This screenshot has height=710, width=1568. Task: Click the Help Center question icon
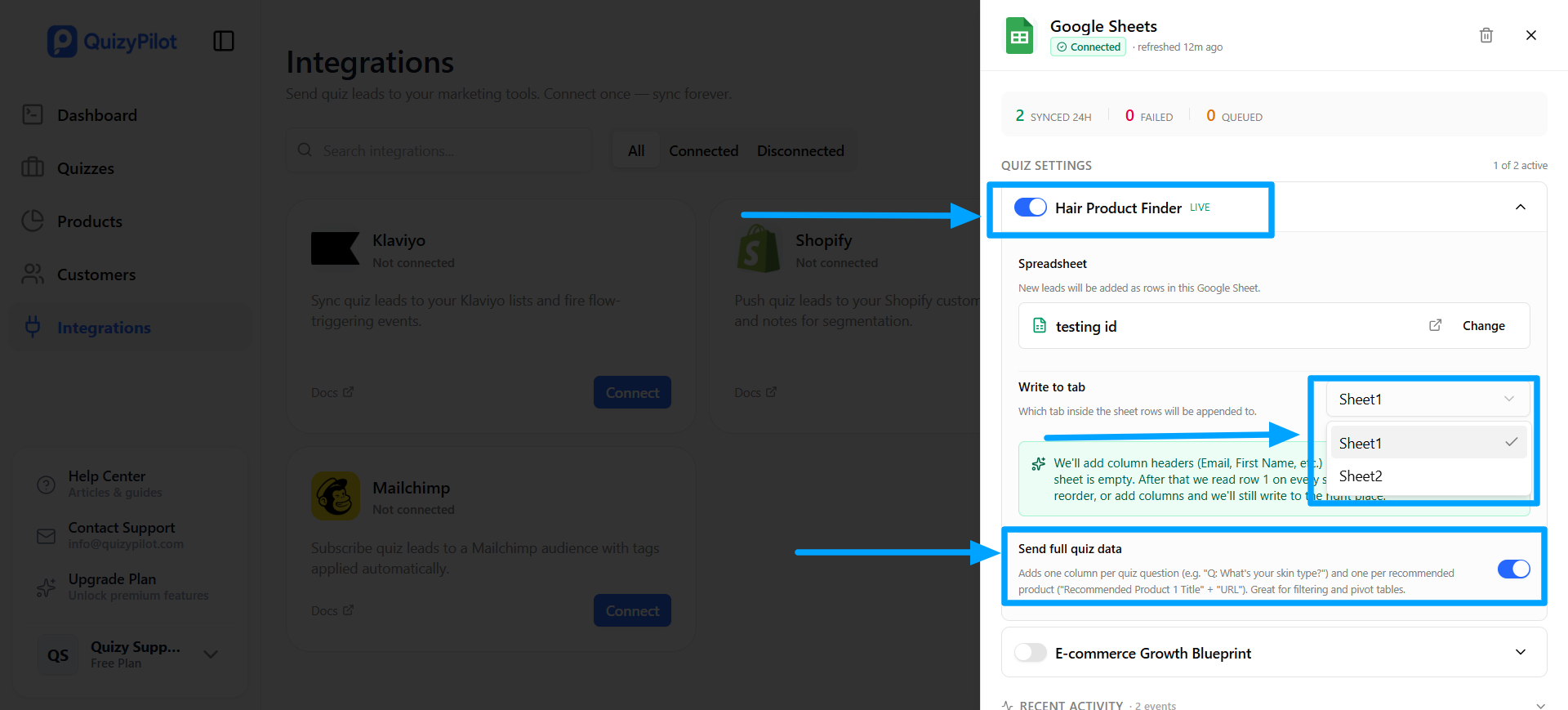[47, 484]
